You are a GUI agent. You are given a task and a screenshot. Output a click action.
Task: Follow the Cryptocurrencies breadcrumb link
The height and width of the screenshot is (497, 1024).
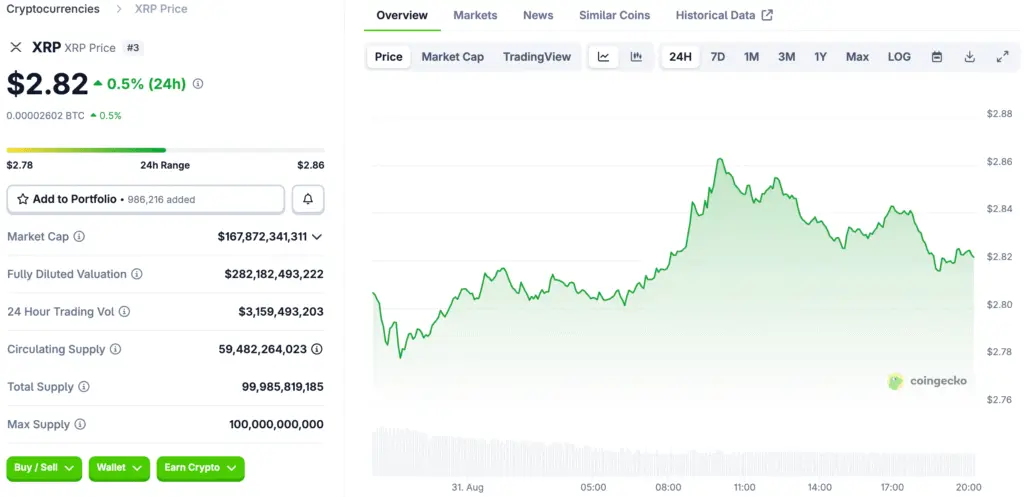pyautogui.click(x=53, y=9)
